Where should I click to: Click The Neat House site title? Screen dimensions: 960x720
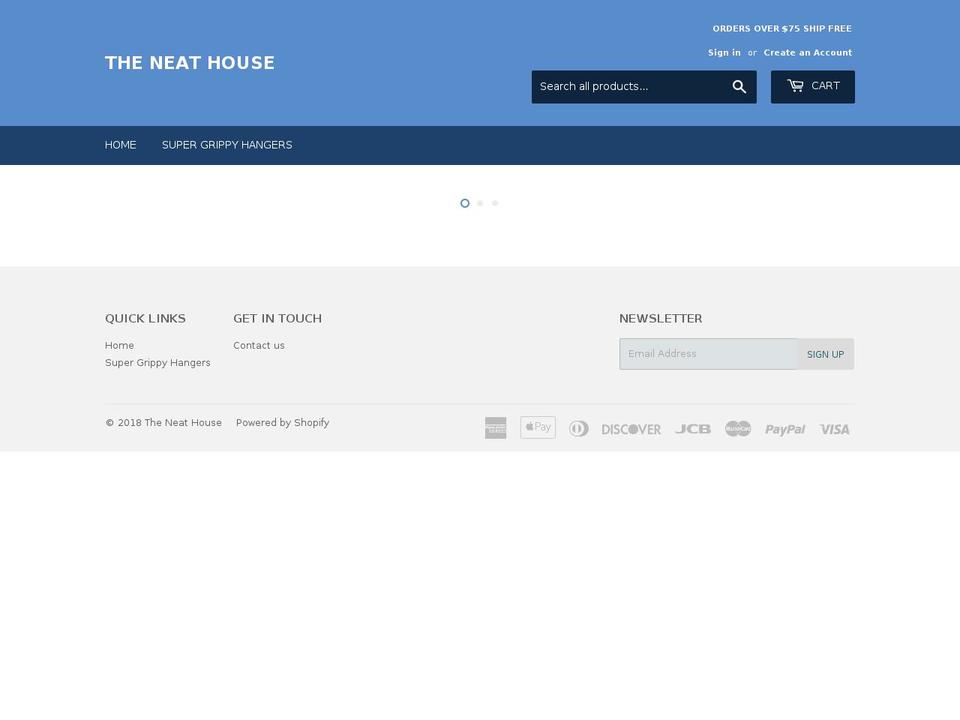(190, 63)
